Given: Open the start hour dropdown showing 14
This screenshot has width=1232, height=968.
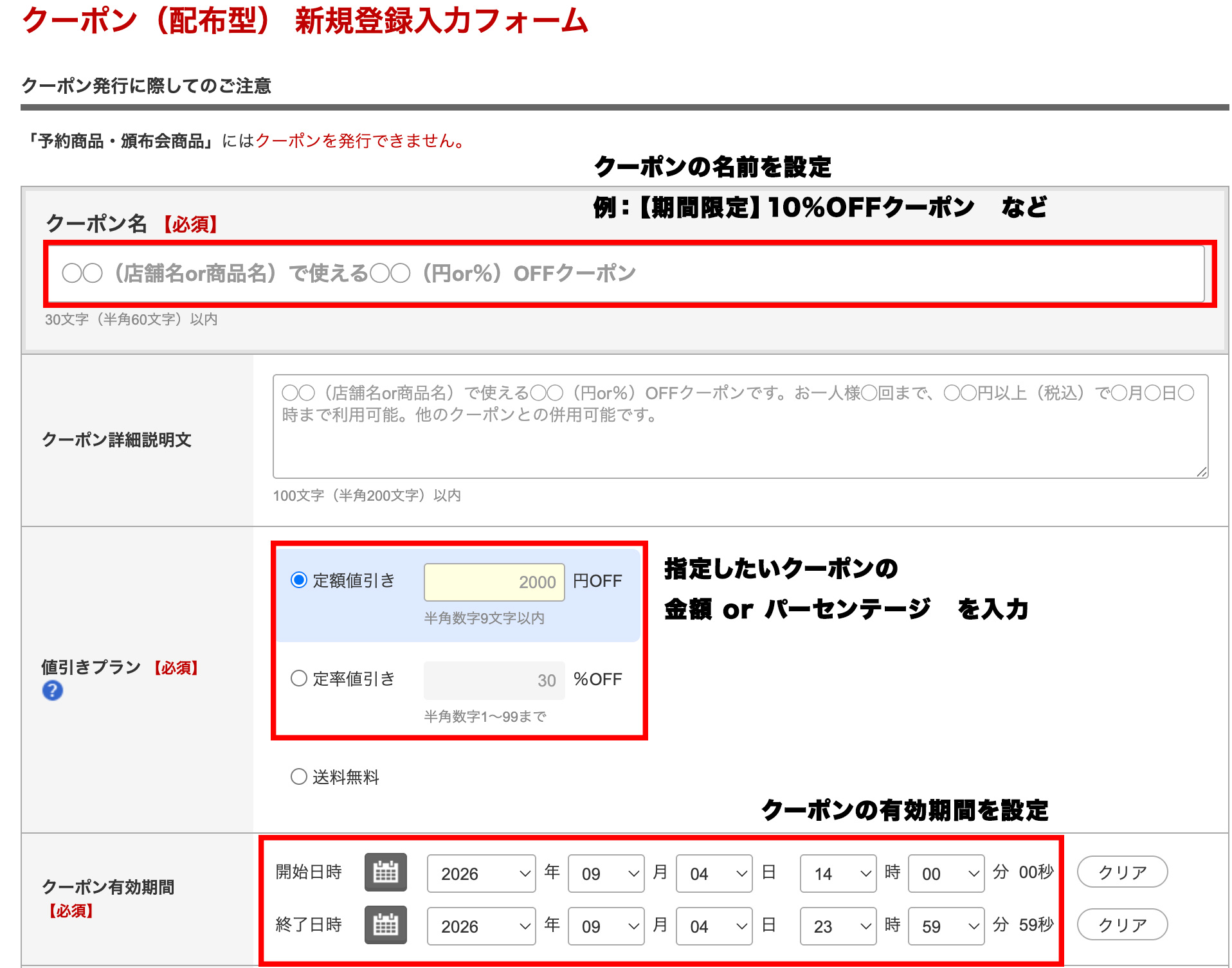Looking at the screenshot, I should tap(838, 874).
